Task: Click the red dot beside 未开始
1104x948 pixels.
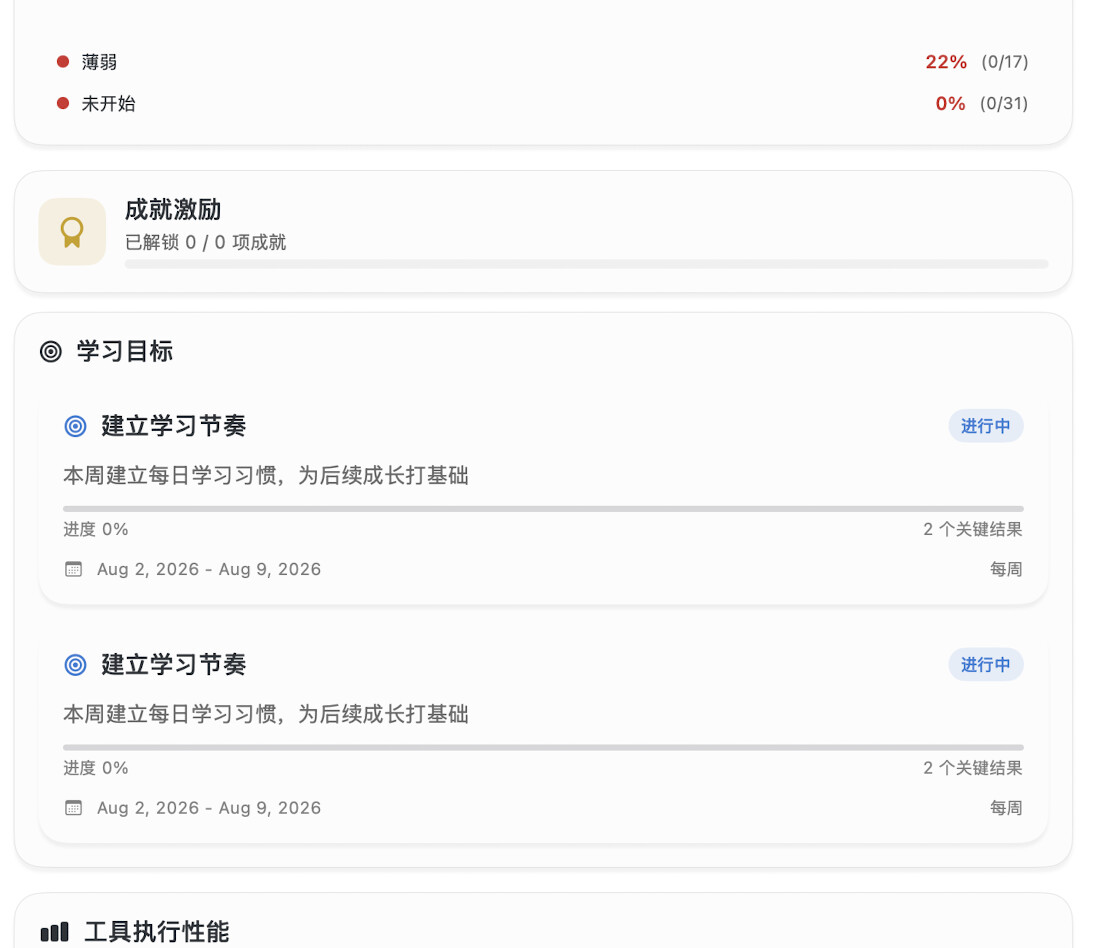Action: [63, 104]
